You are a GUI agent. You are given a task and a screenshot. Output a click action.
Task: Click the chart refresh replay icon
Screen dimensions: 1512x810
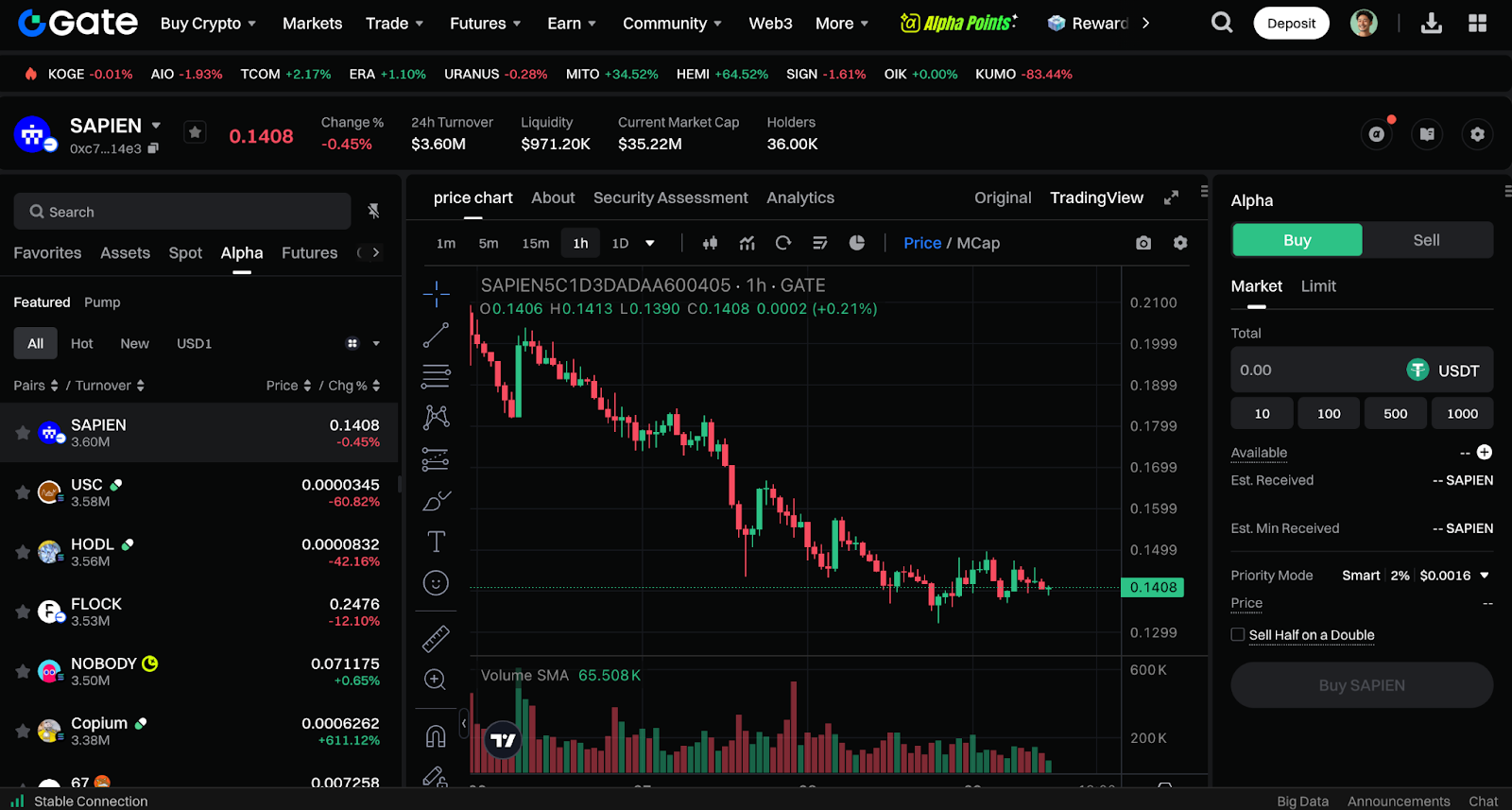coord(783,243)
